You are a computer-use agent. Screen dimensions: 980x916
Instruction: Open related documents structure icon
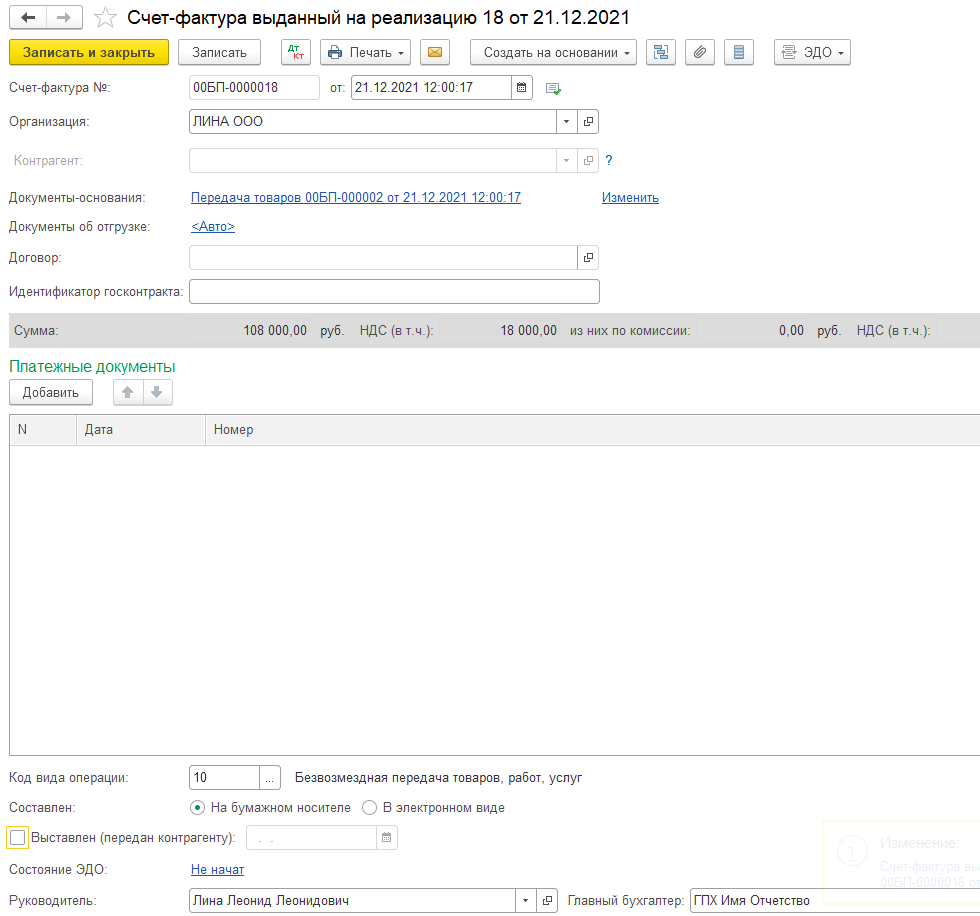[661, 52]
